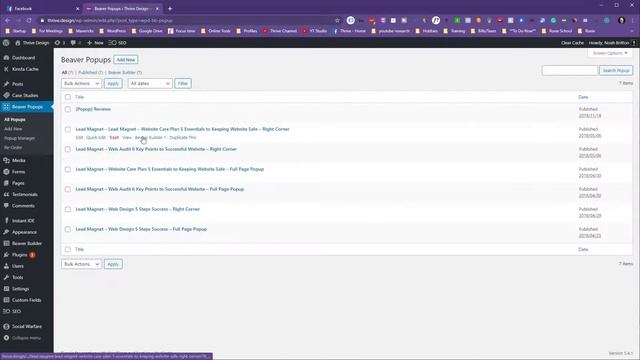The image size is (640, 360).
Task: Toggle the footer select-all checkbox
Action: 68,249
